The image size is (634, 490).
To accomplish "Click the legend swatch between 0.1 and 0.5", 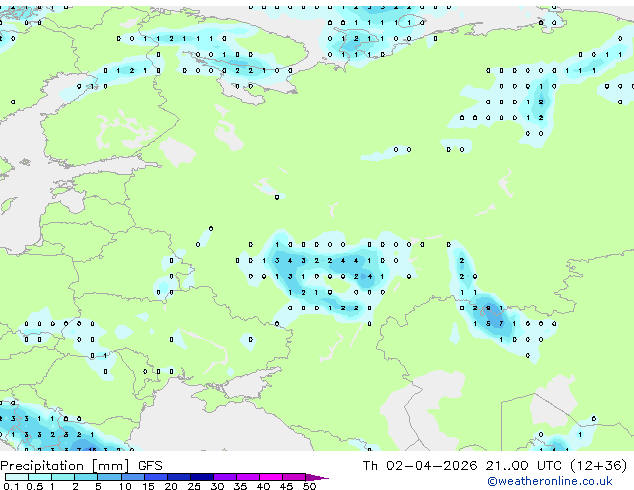I will coord(17,477).
